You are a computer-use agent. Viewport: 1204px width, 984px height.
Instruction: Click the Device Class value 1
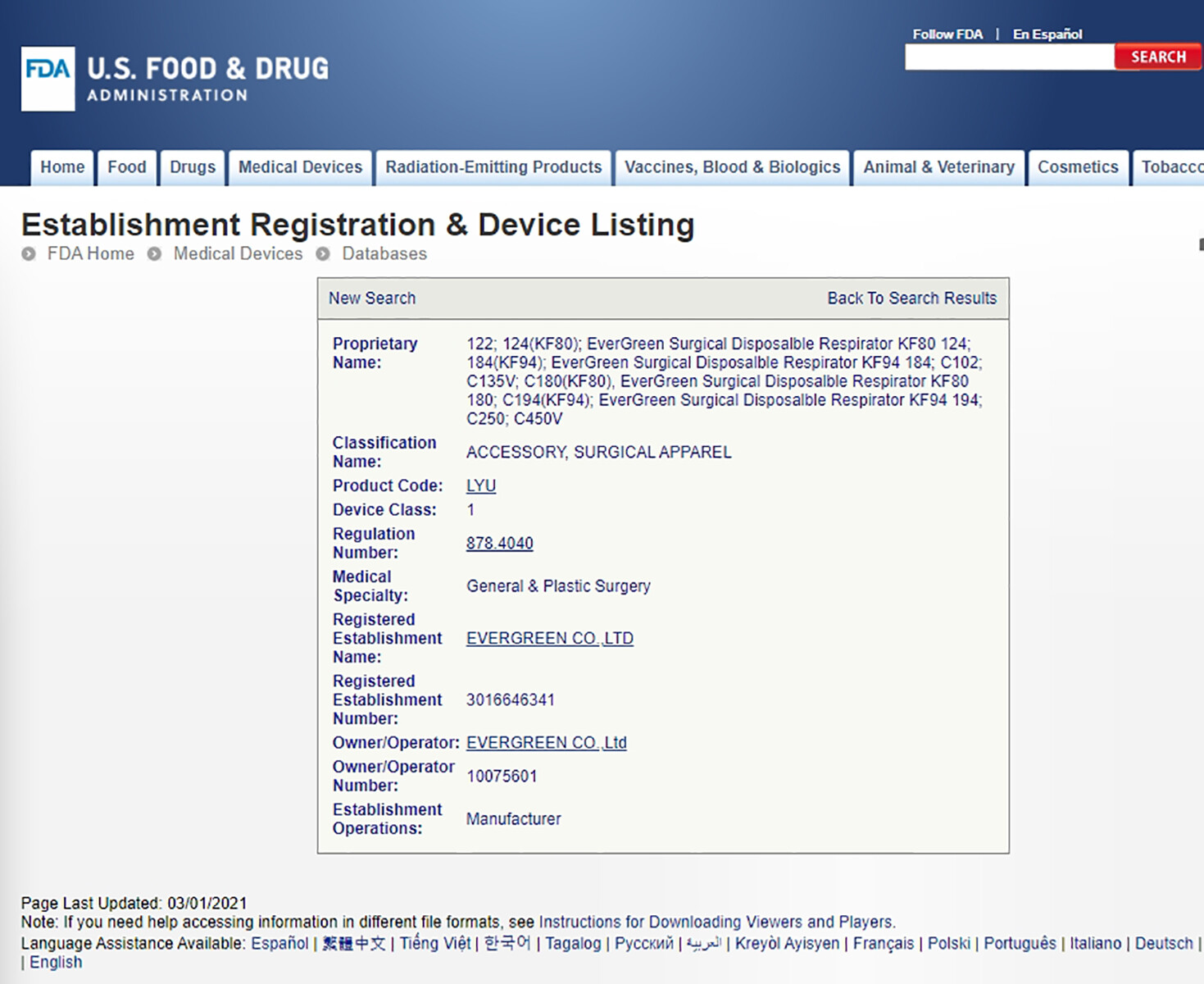point(470,509)
